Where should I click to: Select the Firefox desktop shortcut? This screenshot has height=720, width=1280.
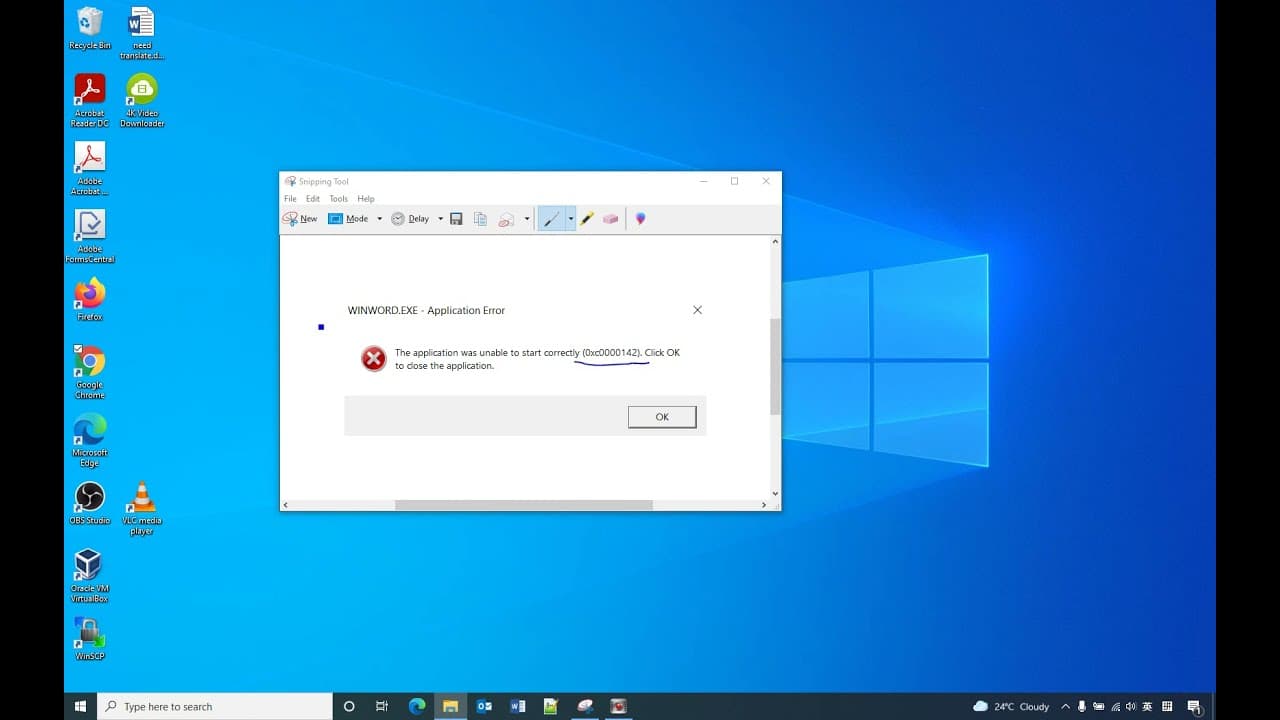pyautogui.click(x=90, y=299)
